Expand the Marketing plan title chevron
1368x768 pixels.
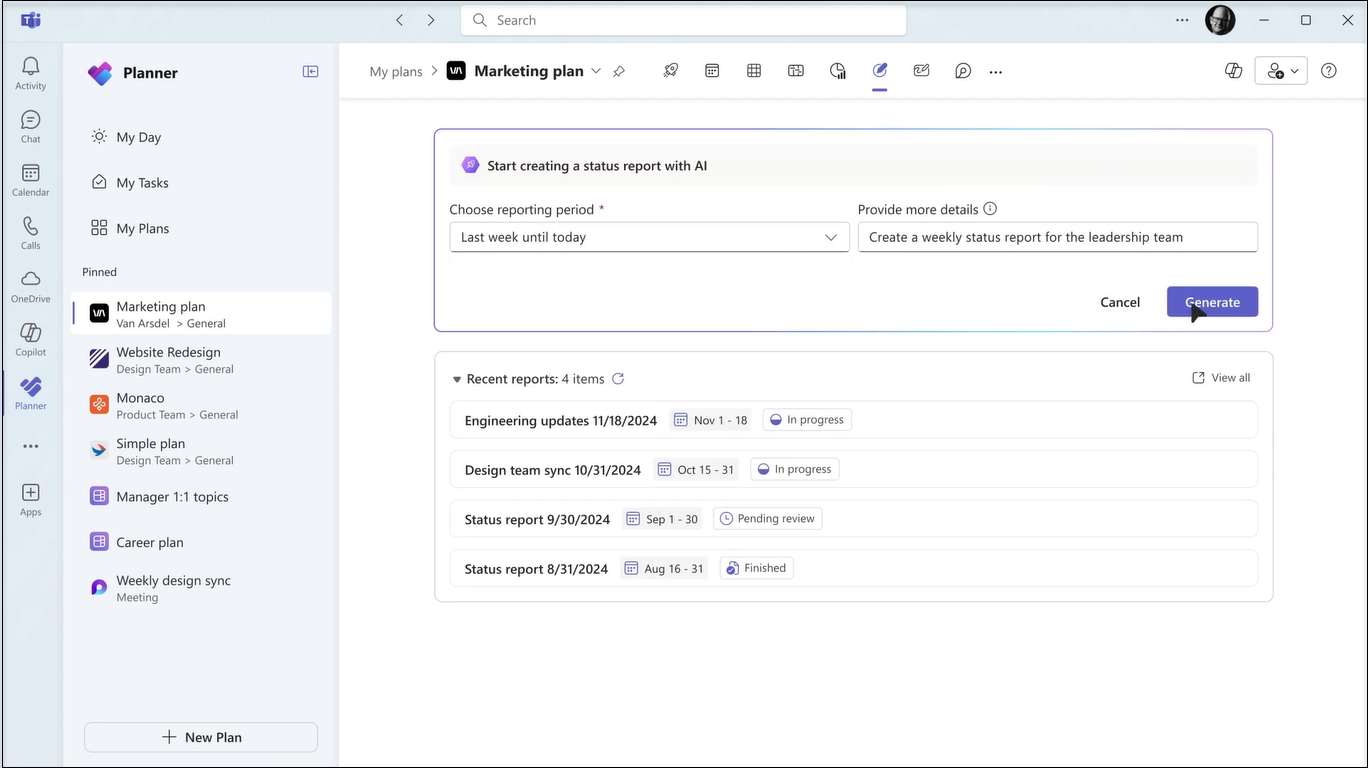click(596, 71)
